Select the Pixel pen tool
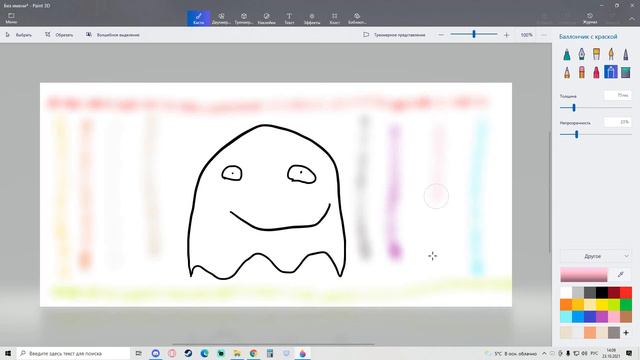Image resolution: width=640 pixels, height=360 pixels. 626,54
